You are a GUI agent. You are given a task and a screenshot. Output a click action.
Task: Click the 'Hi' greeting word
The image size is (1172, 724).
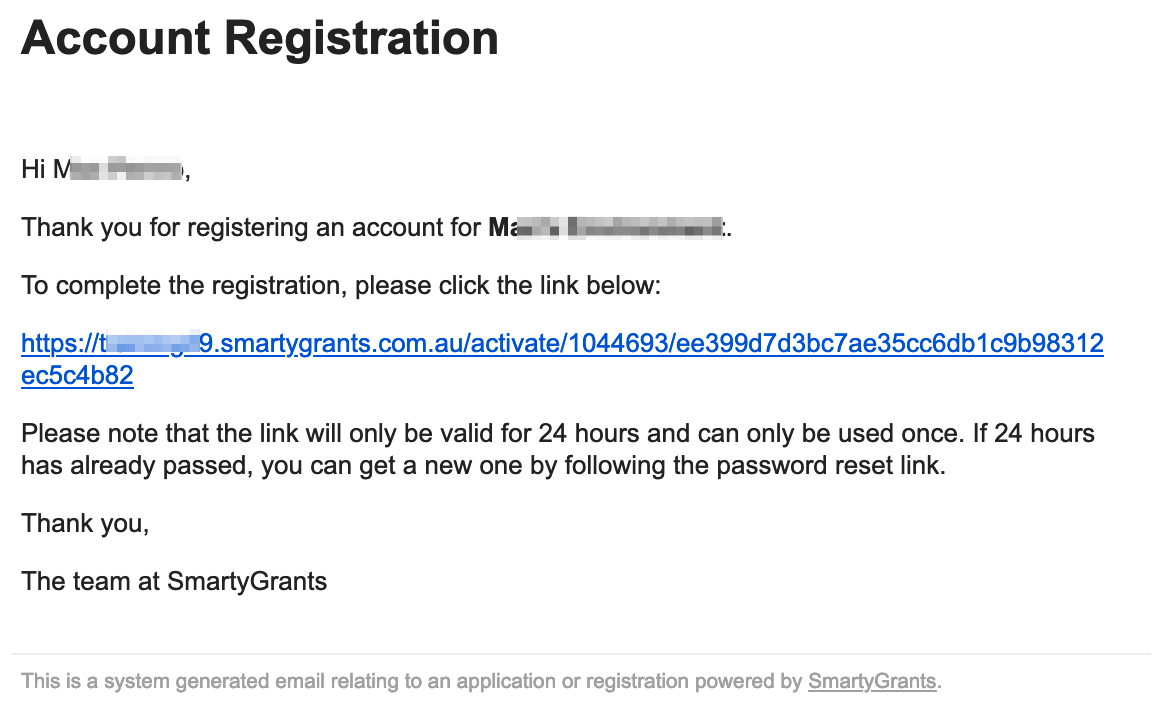tap(33, 170)
